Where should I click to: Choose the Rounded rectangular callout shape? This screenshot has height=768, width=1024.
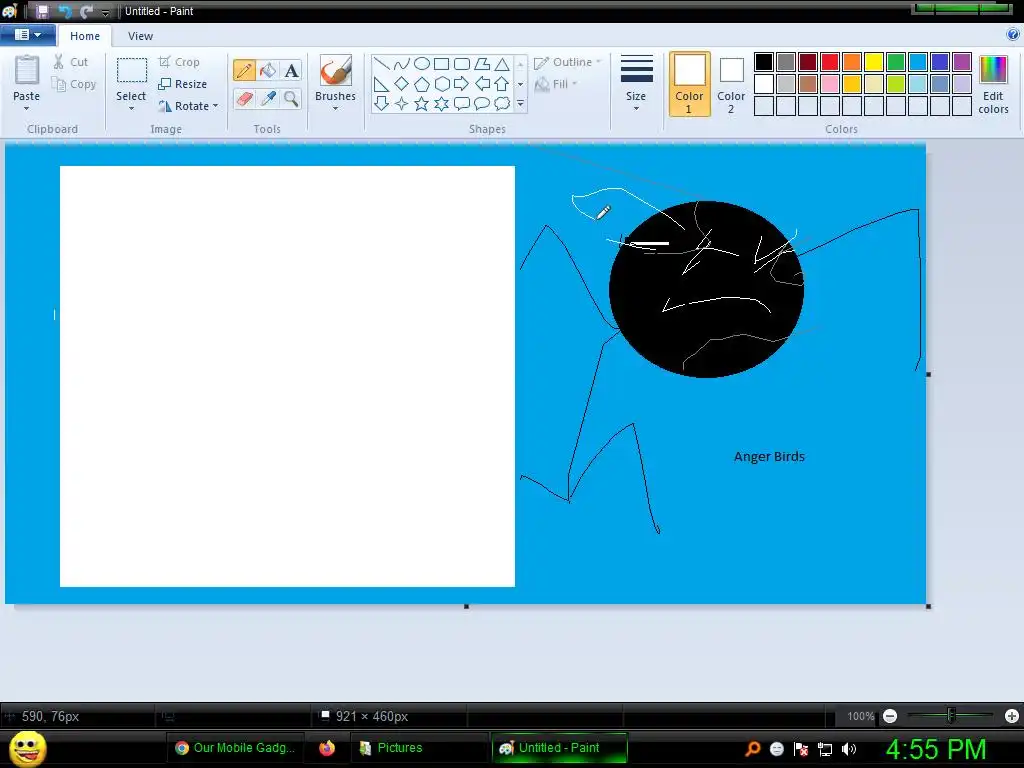[462, 103]
